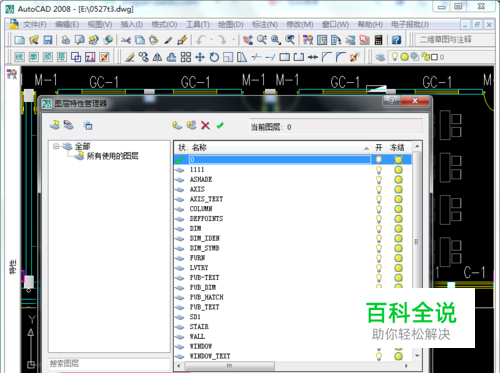Open the 绘图(D) menu

231,25
